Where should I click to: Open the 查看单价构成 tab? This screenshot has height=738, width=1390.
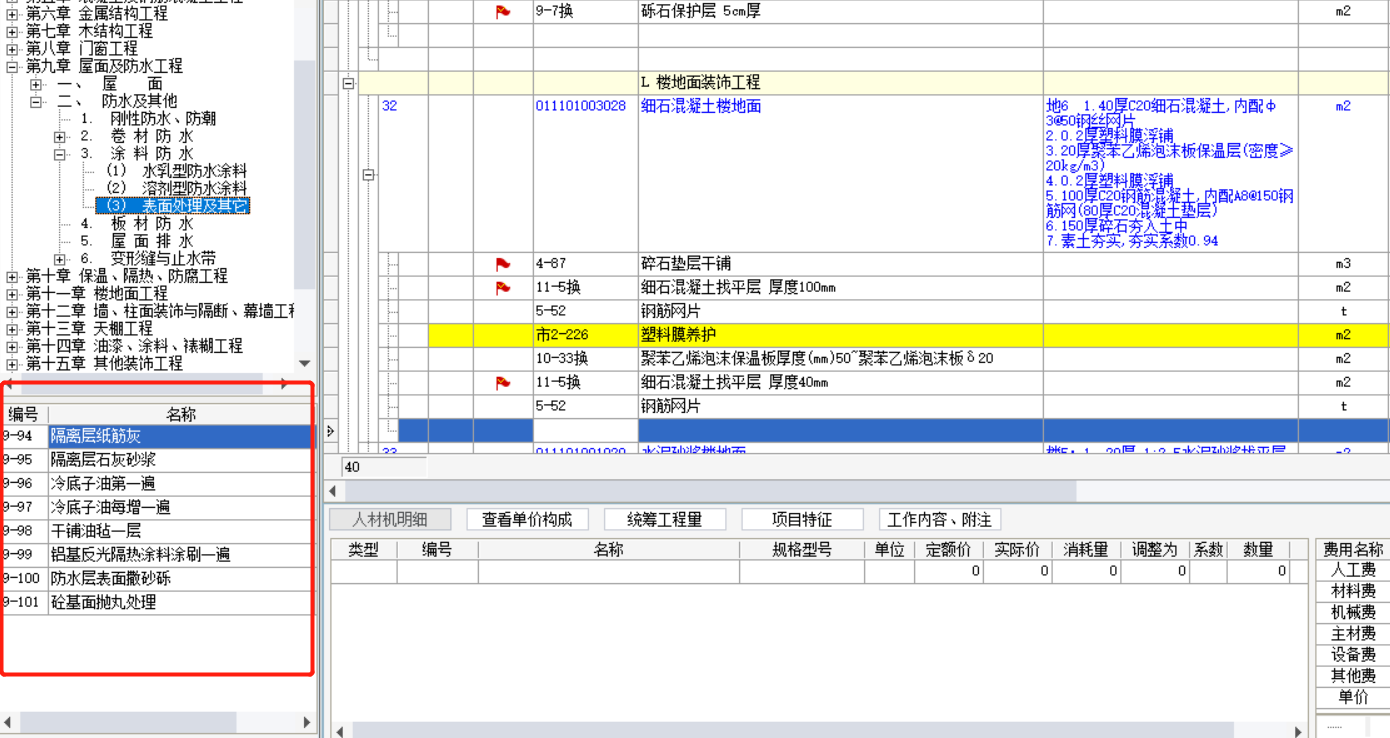click(x=527, y=520)
